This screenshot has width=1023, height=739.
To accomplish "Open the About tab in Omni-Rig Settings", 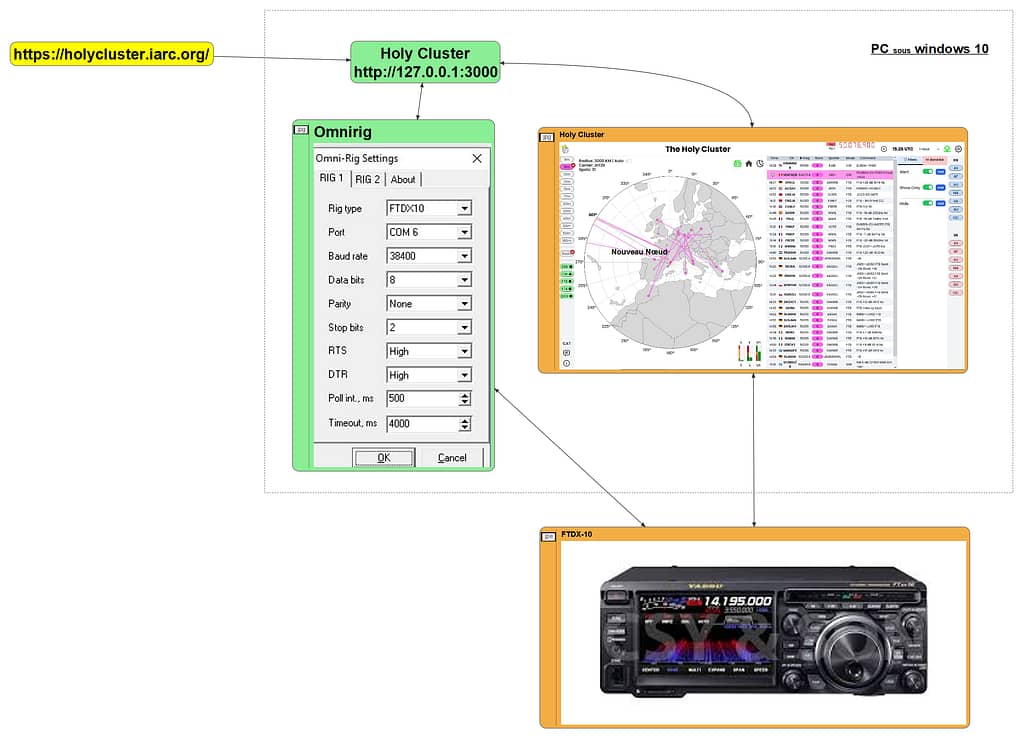I will pos(403,179).
